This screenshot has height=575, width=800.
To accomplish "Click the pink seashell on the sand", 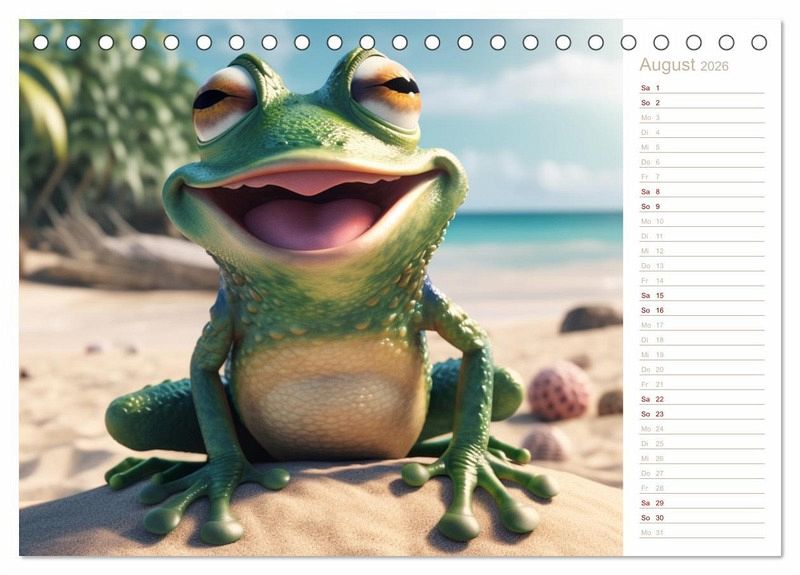I will 558,391.
